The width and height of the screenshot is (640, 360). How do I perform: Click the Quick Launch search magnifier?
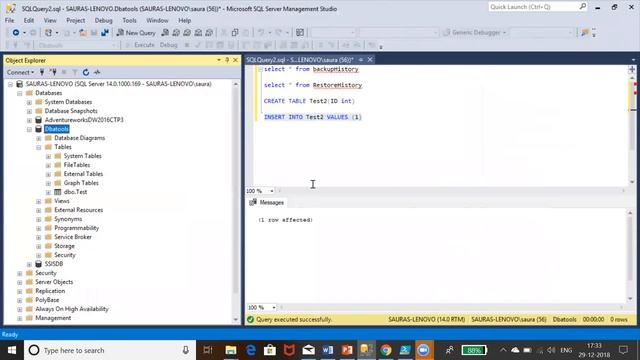click(x=582, y=7)
